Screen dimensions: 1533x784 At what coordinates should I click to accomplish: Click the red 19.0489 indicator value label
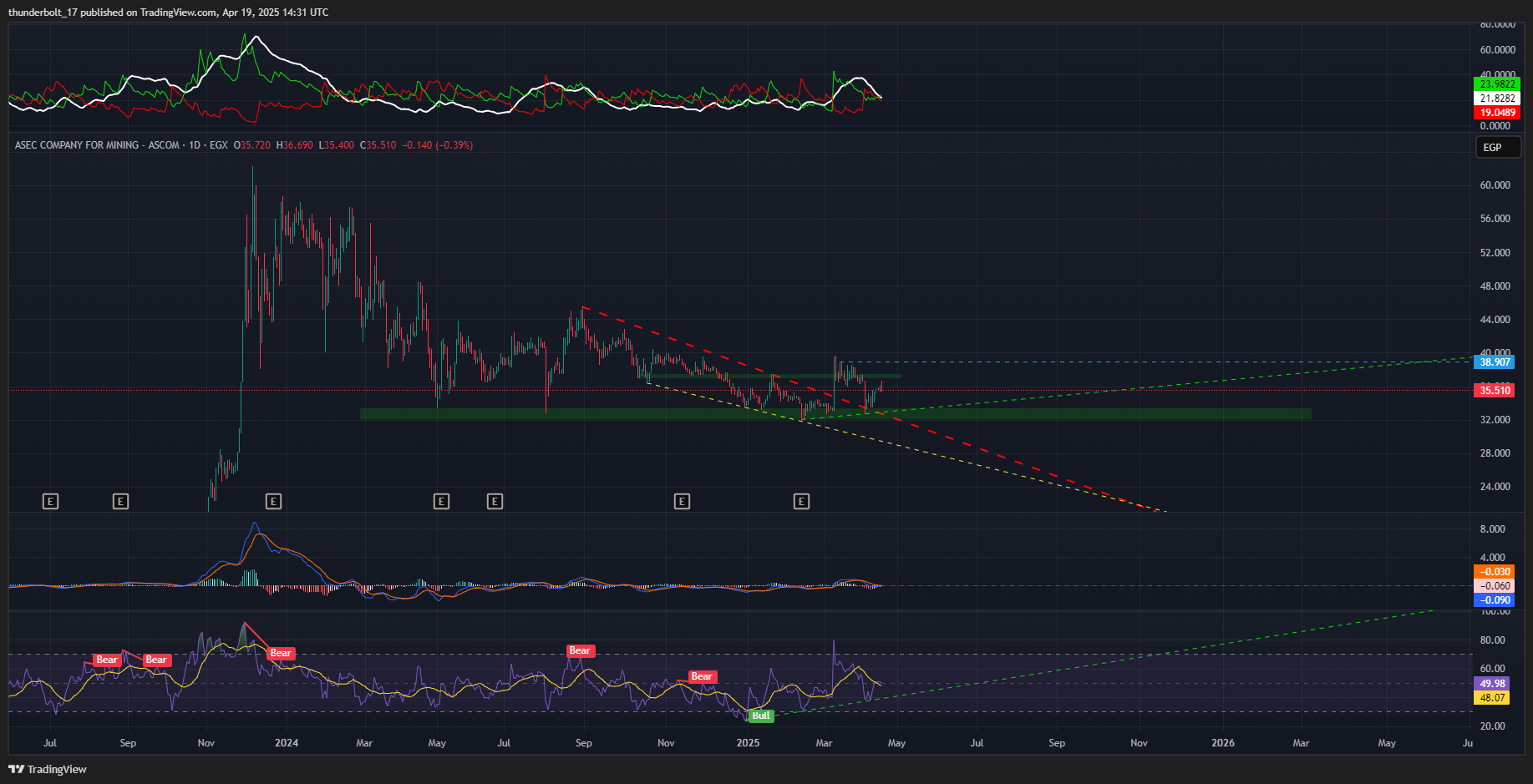[x=1497, y=112]
